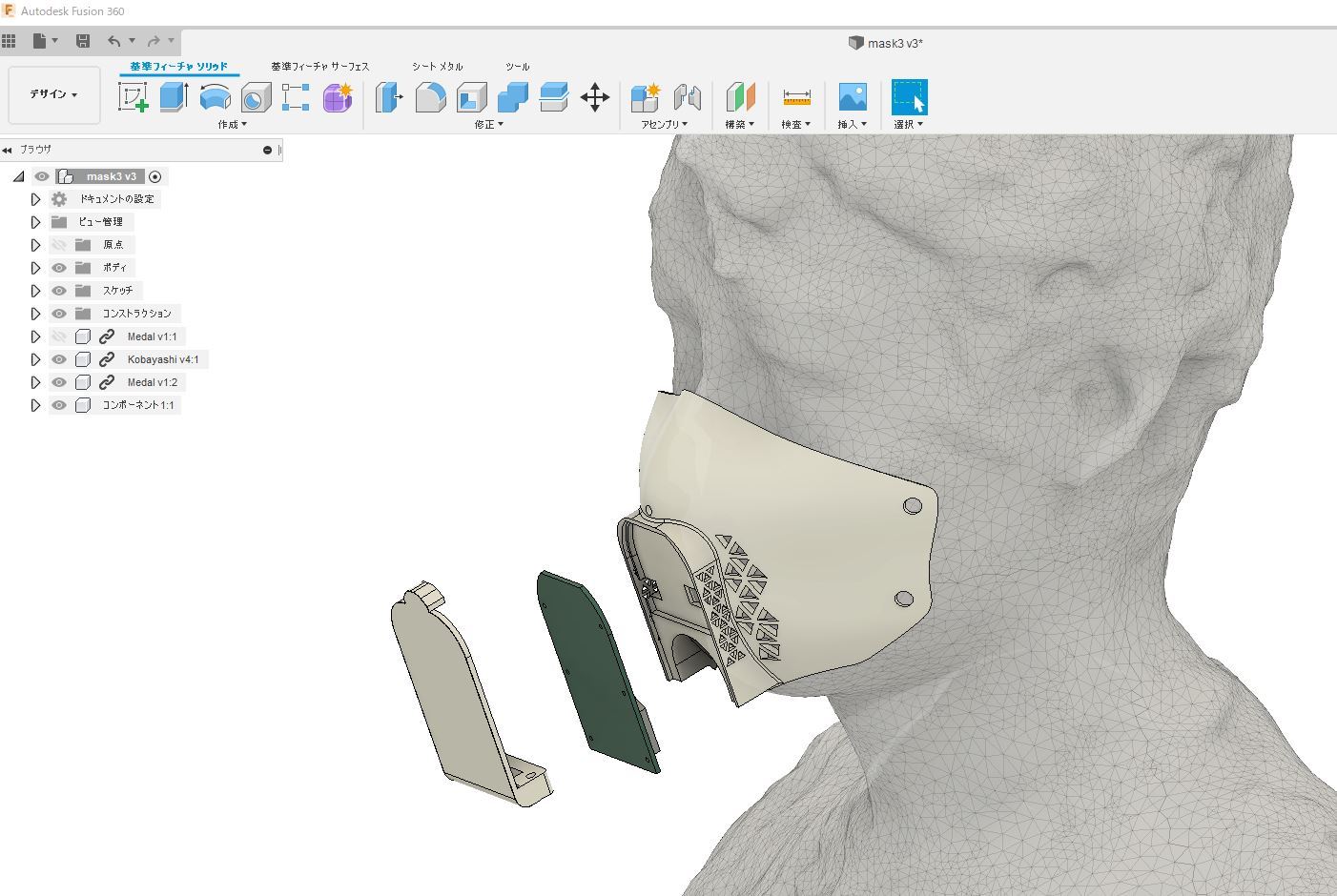
Task: Click the Fillet tool icon
Action: pos(430,97)
